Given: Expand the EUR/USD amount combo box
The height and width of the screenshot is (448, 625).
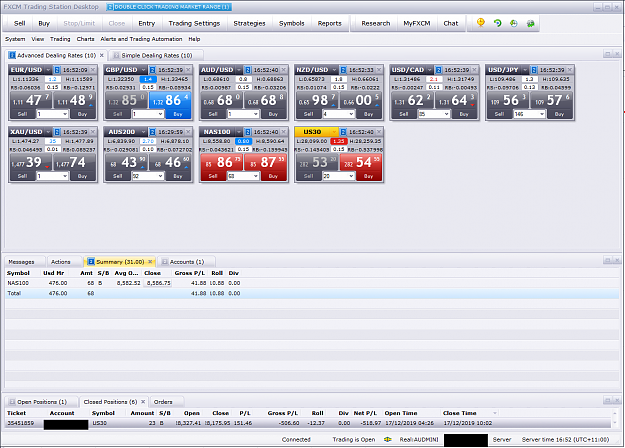Looking at the screenshot, I should click(65, 114).
